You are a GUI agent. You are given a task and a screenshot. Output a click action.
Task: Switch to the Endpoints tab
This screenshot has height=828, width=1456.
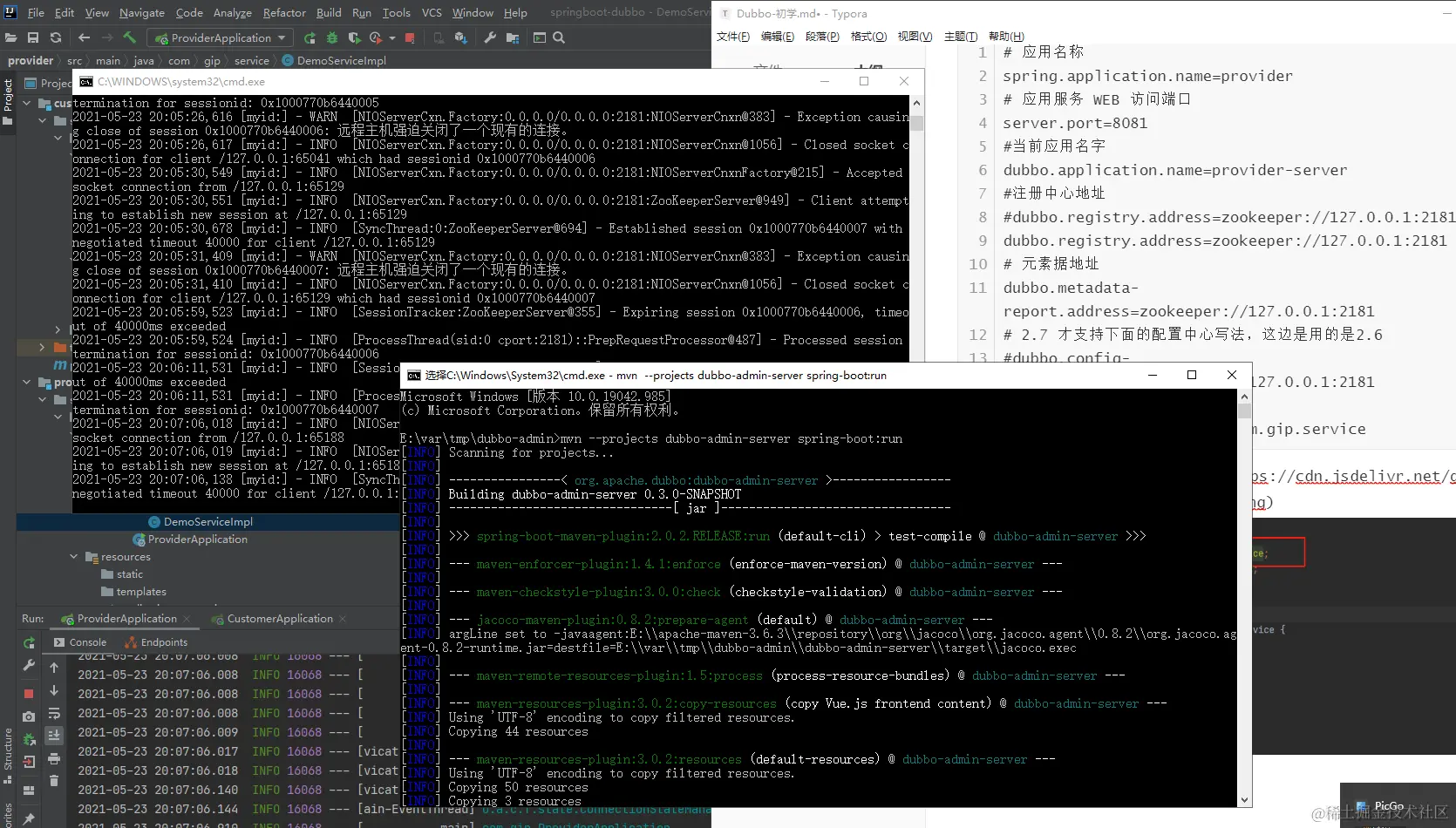pyautogui.click(x=156, y=642)
